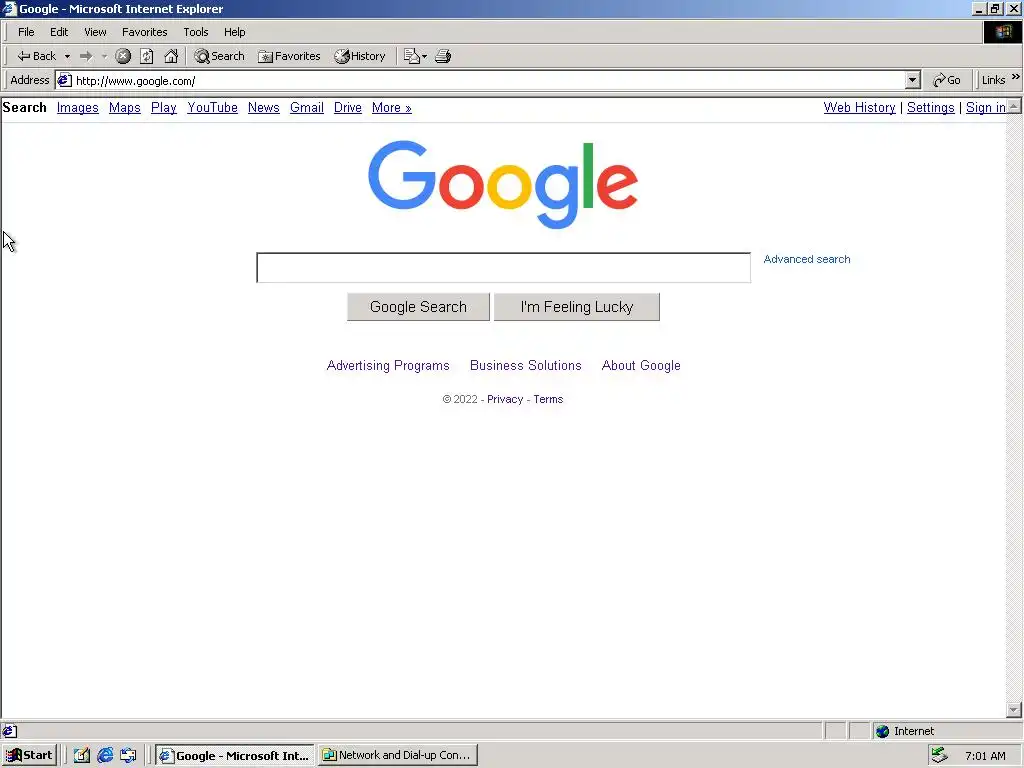This screenshot has height=768, width=1024.
Task: Click the Internet zone globe icon
Action: (x=882, y=731)
